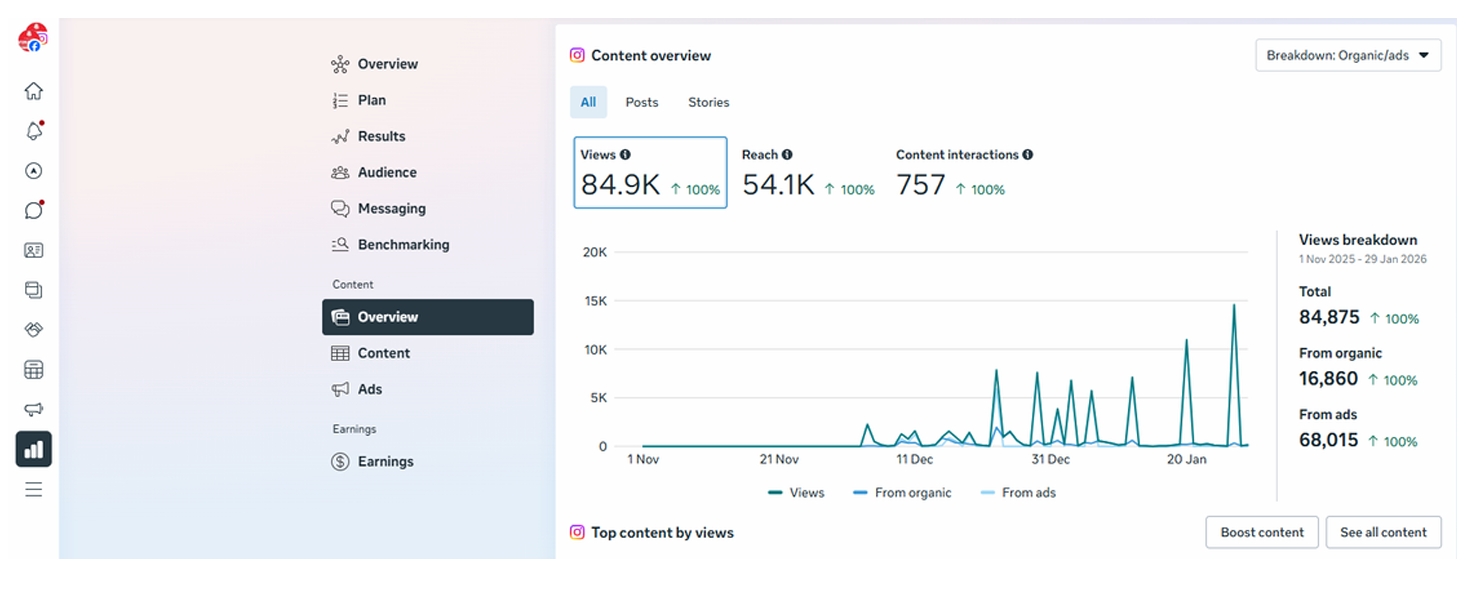Select the Content interactions metric card

point(963,173)
